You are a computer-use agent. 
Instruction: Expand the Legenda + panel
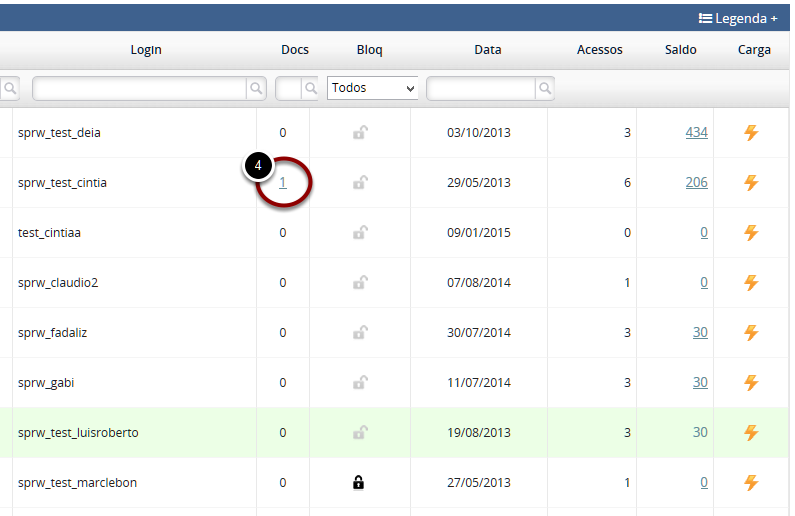(737, 18)
